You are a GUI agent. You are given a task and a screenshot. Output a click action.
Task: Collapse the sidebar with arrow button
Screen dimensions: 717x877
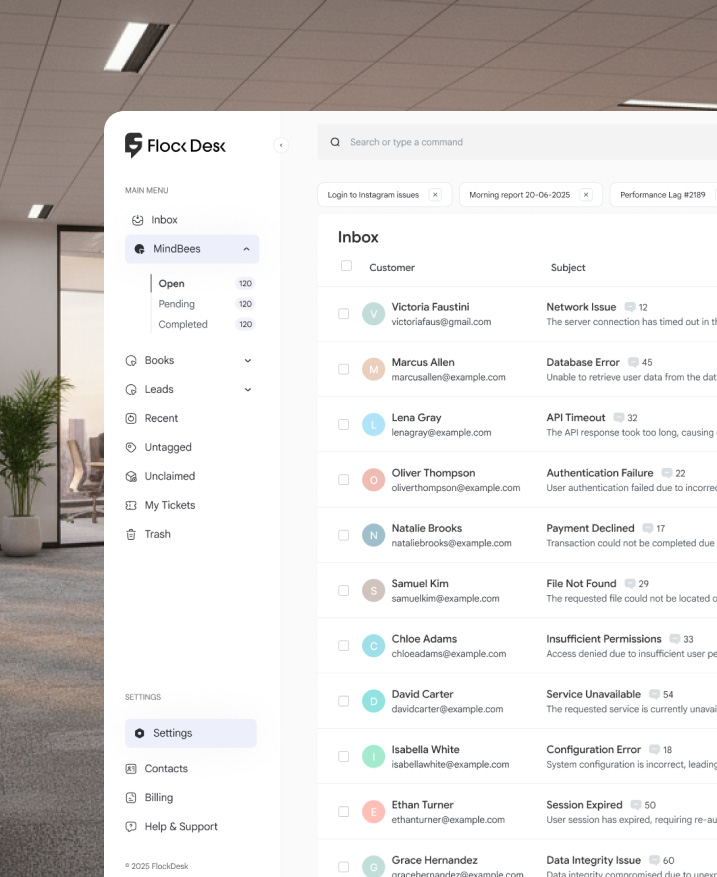[x=281, y=145]
